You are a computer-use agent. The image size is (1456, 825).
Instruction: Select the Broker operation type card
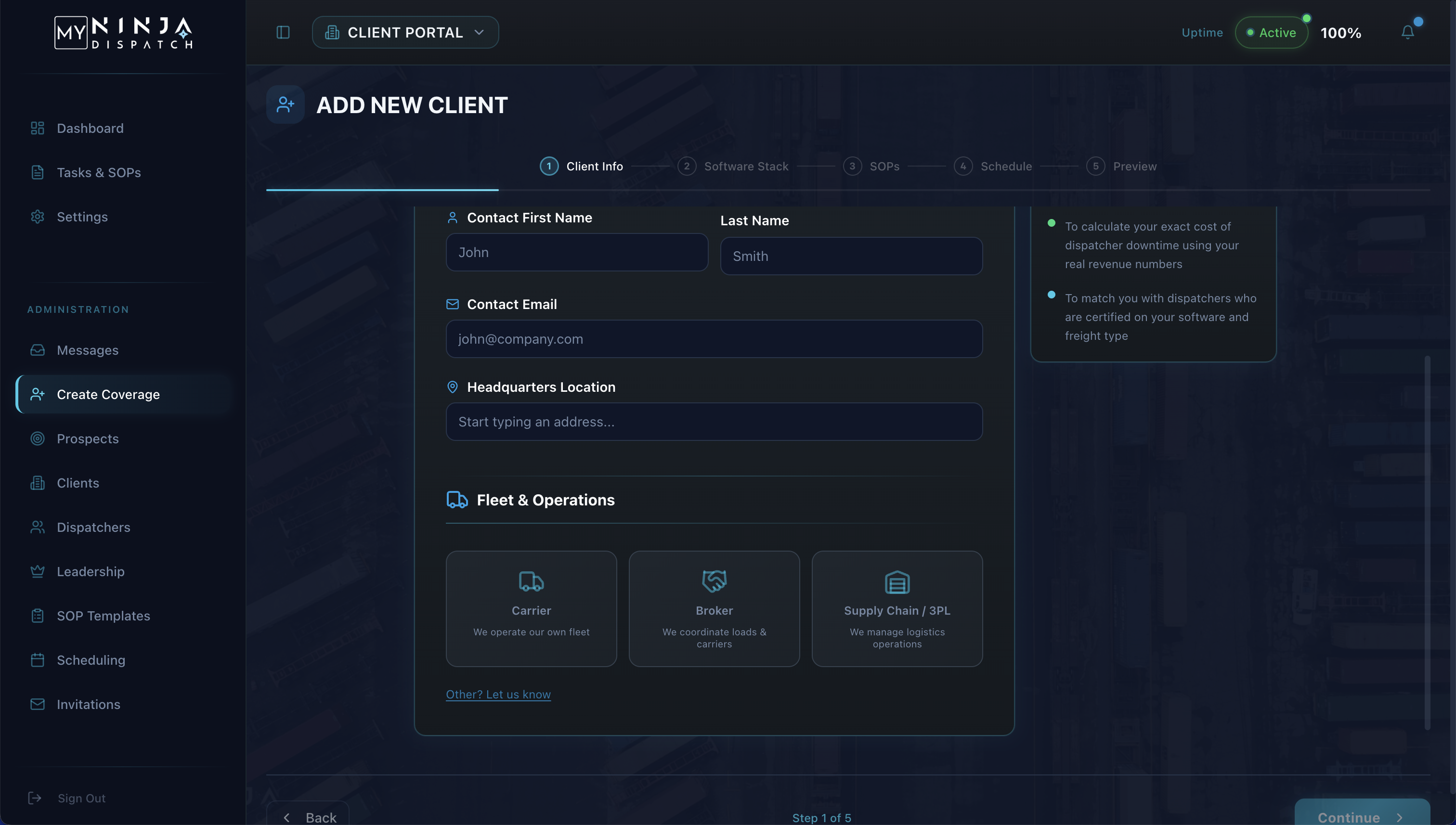click(714, 608)
